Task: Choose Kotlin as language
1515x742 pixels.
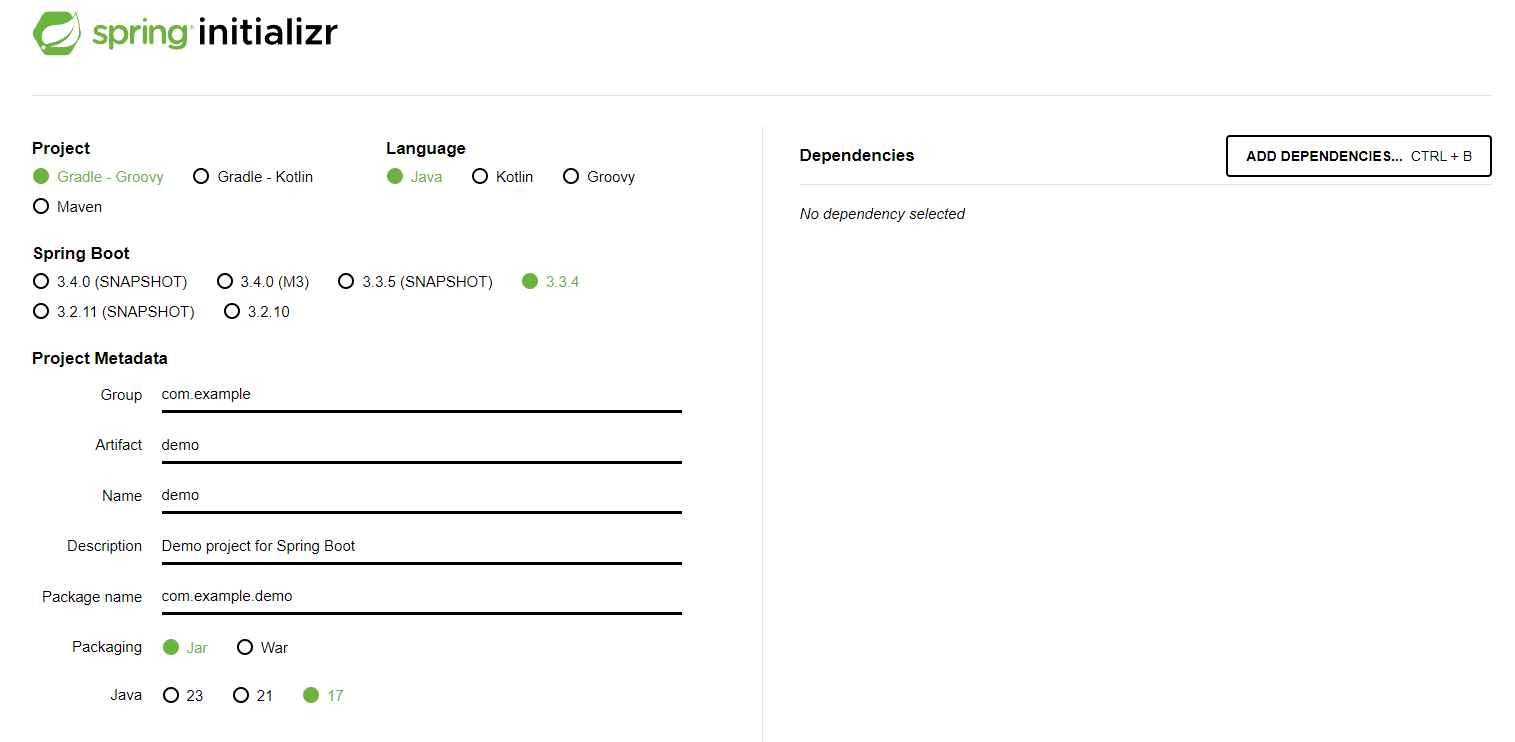Action: [503, 177]
